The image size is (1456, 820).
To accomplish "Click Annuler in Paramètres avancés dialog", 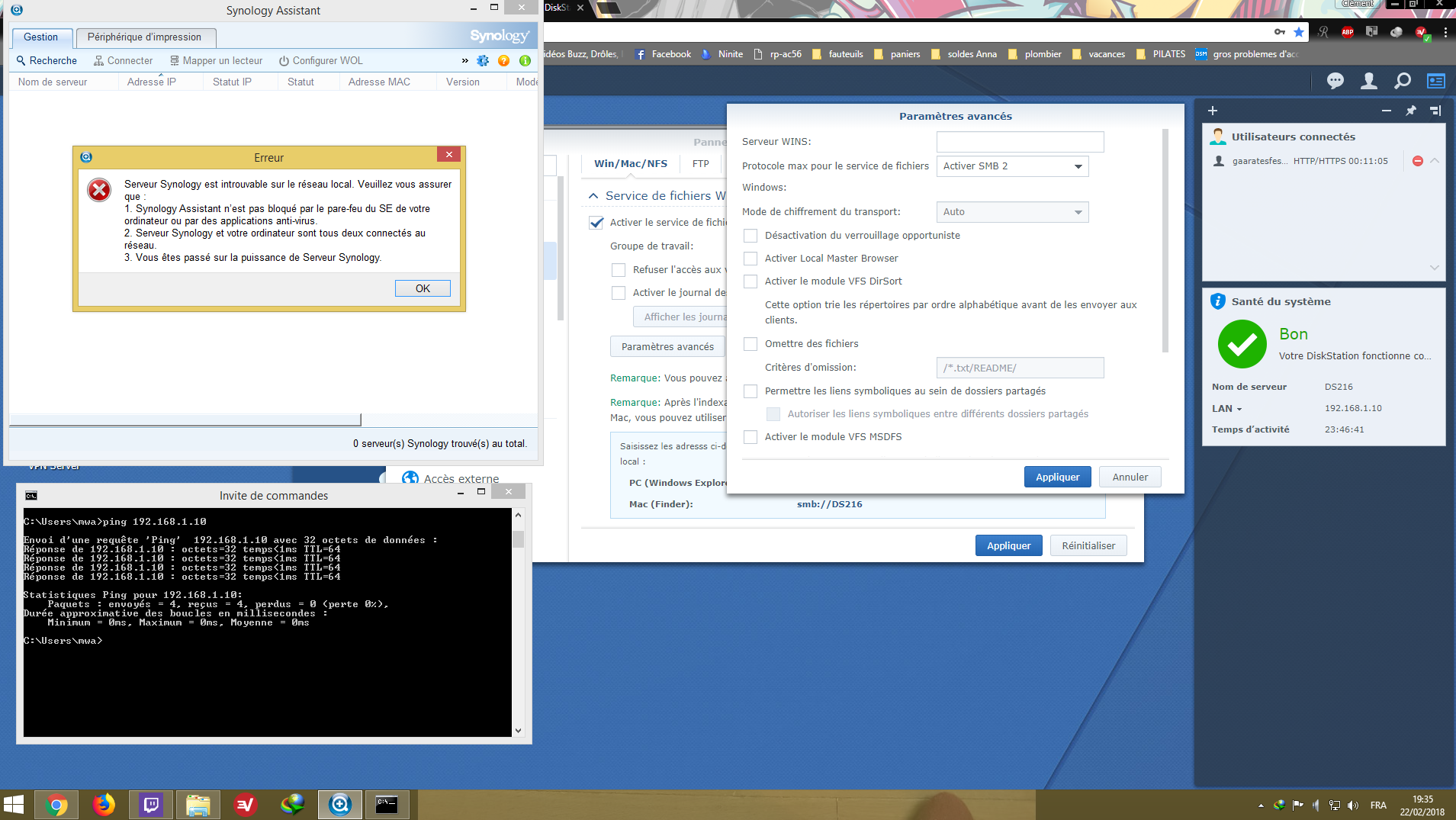I will pyautogui.click(x=1130, y=477).
